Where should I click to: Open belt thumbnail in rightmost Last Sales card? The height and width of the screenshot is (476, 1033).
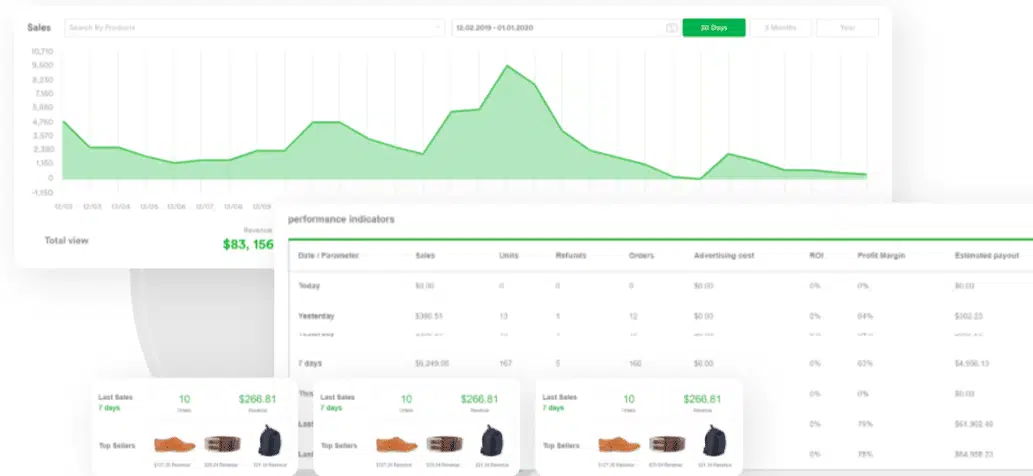[667, 444]
